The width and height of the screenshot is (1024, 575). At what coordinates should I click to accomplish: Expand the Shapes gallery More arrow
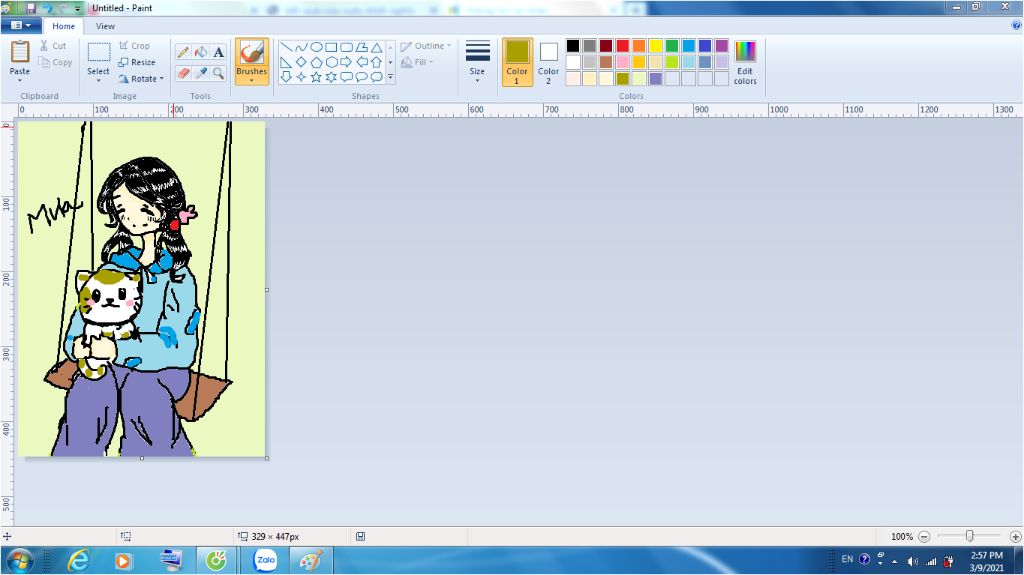[x=391, y=77]
